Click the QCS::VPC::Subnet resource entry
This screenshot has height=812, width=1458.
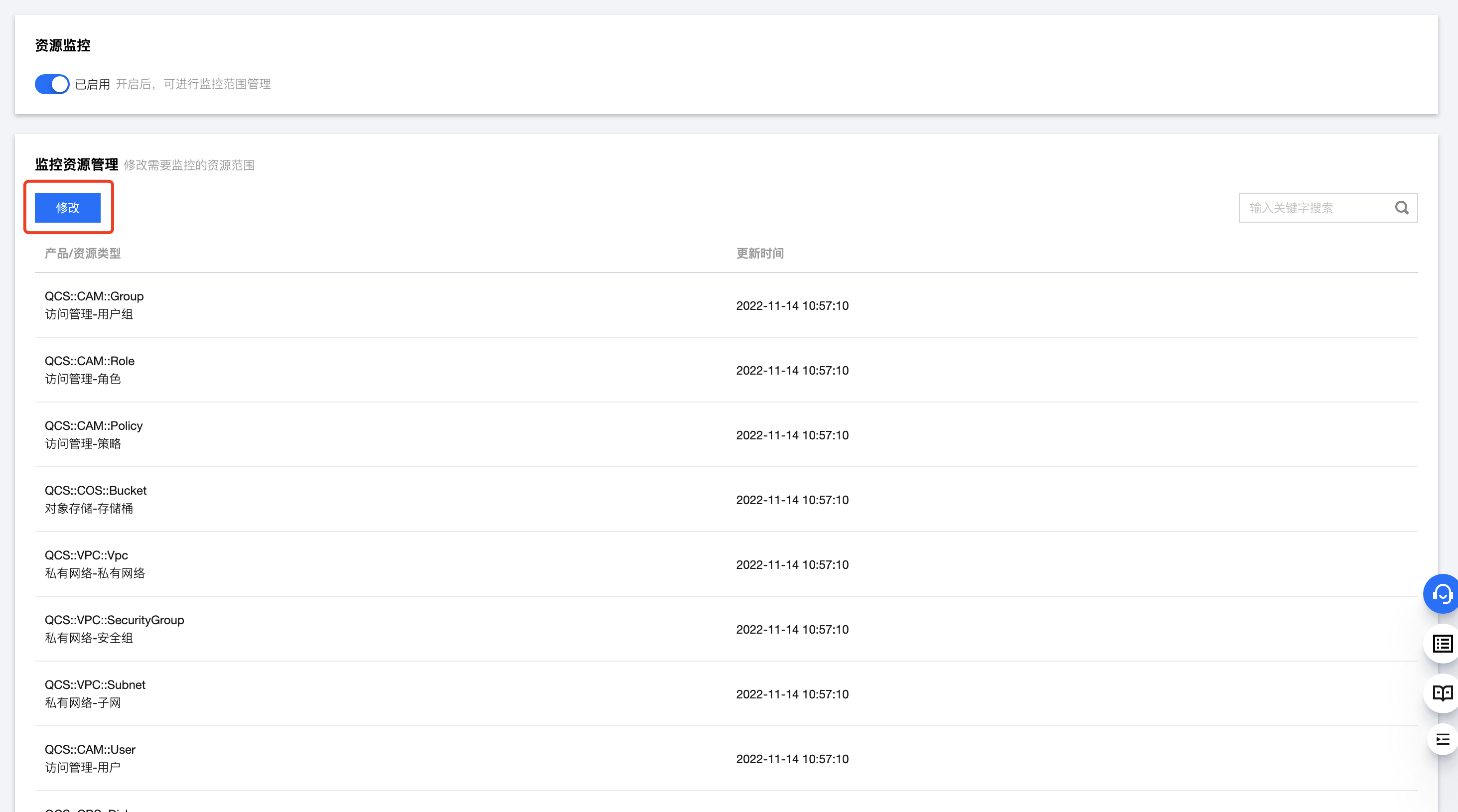pyautogui.click(x=95, y=685)
